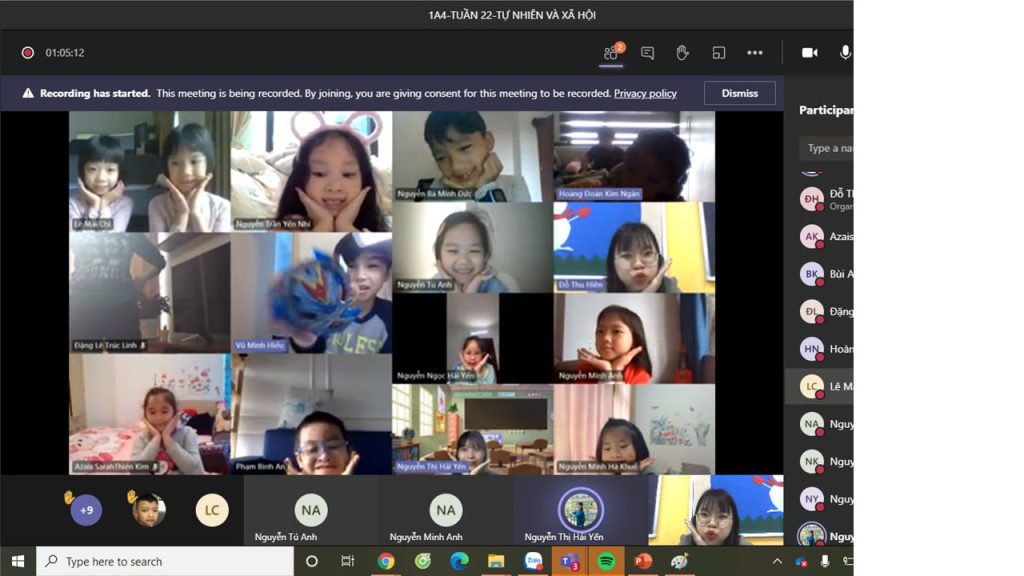Viewport: 1024px width, 576px height.
Task: Open Google Chrome from taskbar
Action: 386,561
